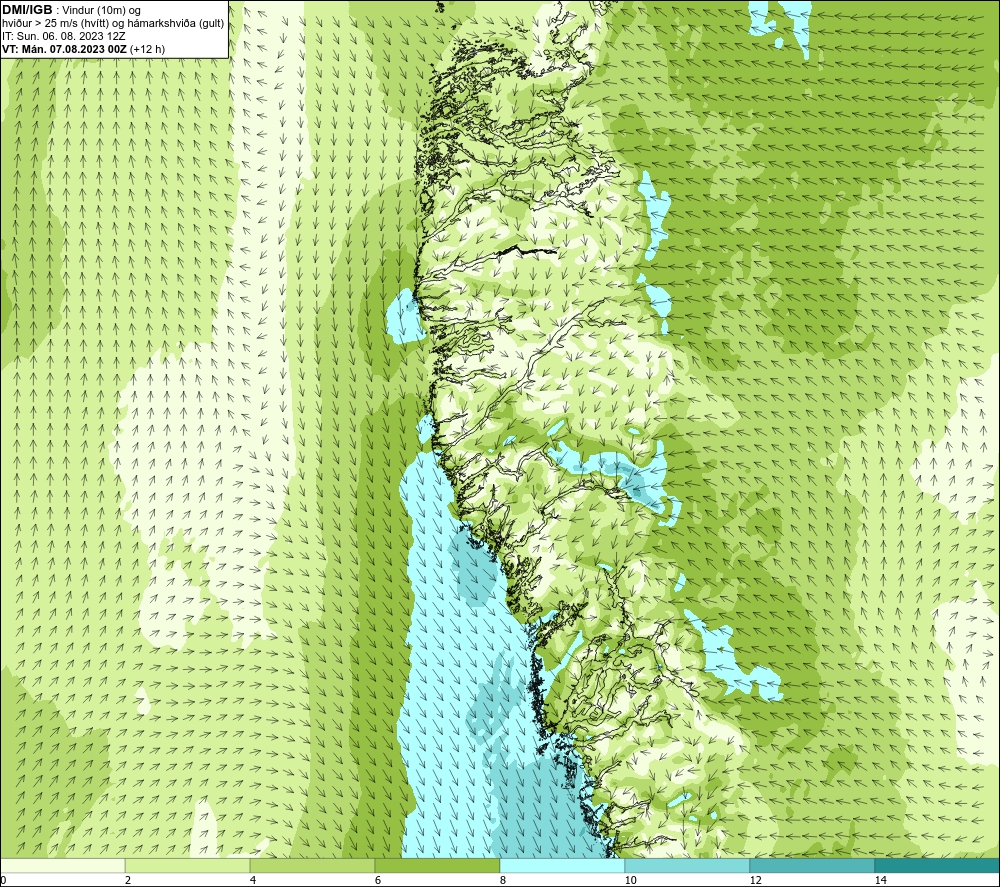Click the '10' scale label

tap(630, 881)
